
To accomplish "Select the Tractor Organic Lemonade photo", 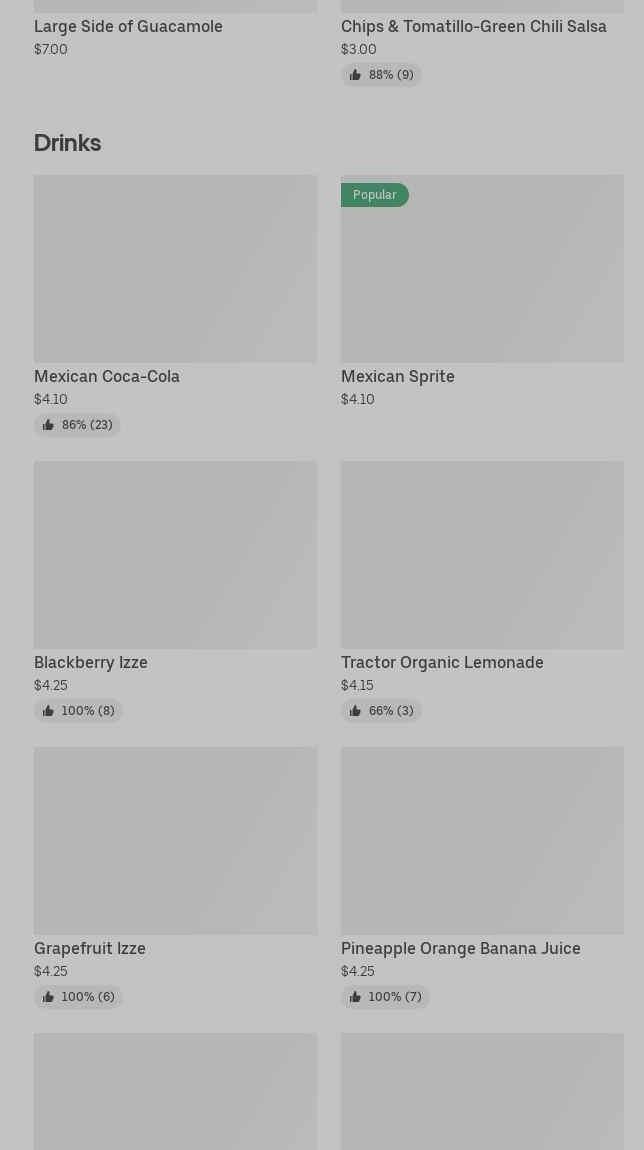I will (x=482, y=554).
